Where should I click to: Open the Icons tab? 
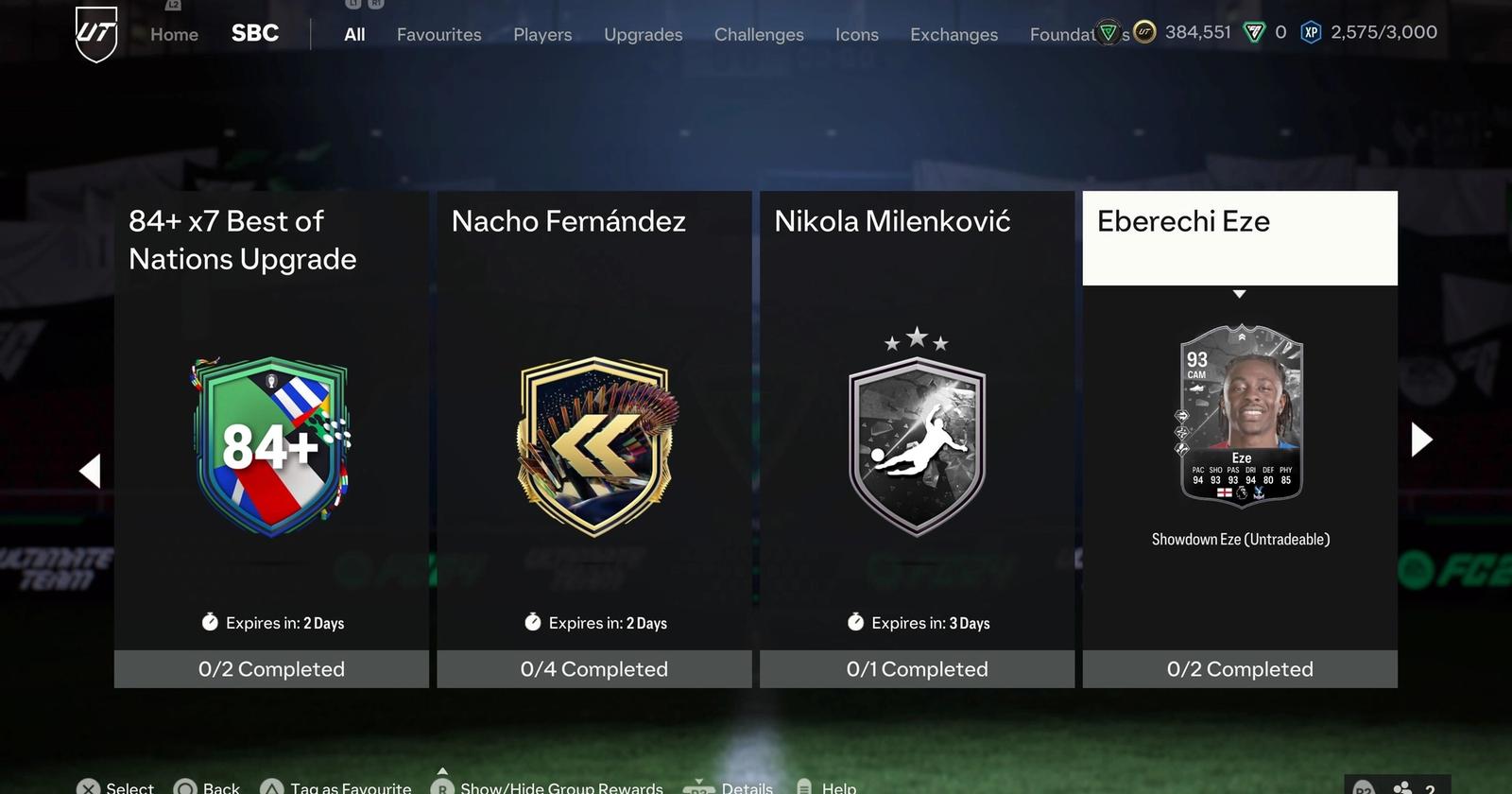[857, 35]
